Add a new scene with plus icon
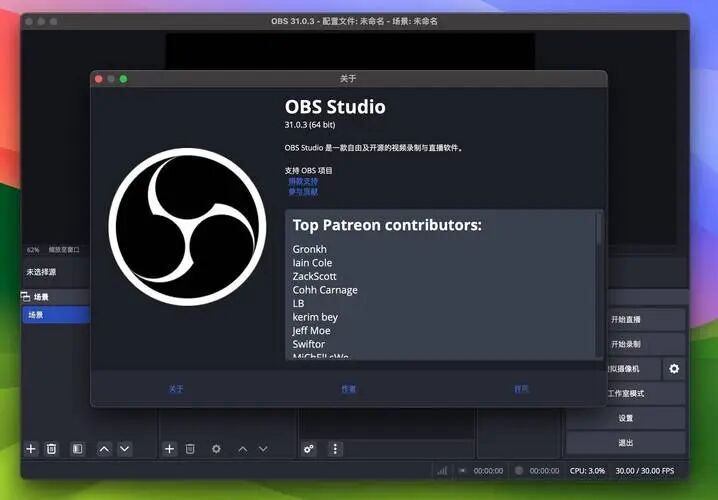 pos(31,449)
